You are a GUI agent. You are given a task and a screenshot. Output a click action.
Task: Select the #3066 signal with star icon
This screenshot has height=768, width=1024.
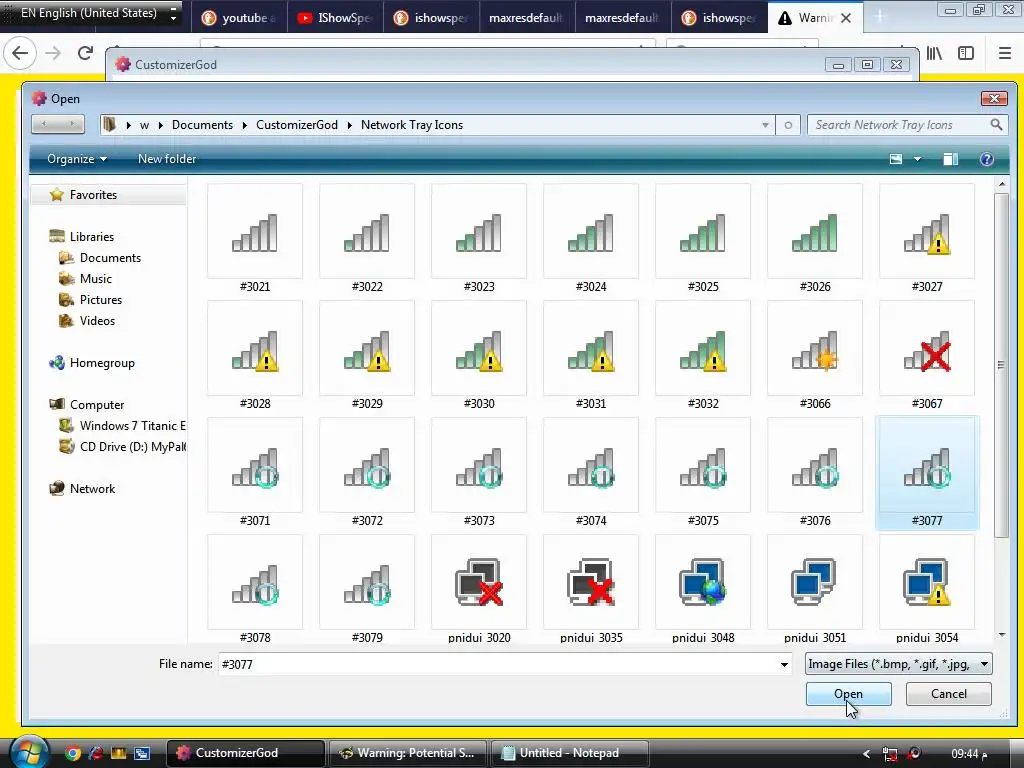click(x=815, y=355)
